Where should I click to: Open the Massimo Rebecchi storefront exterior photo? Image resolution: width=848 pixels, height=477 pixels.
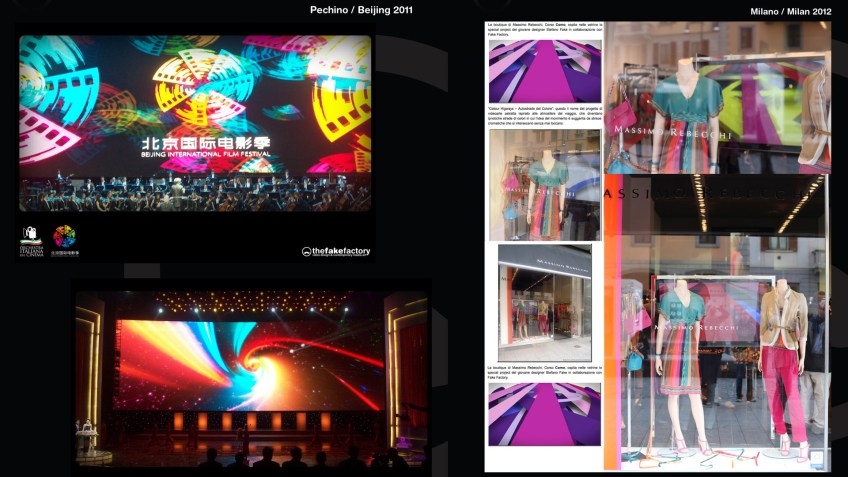(544, 291)
